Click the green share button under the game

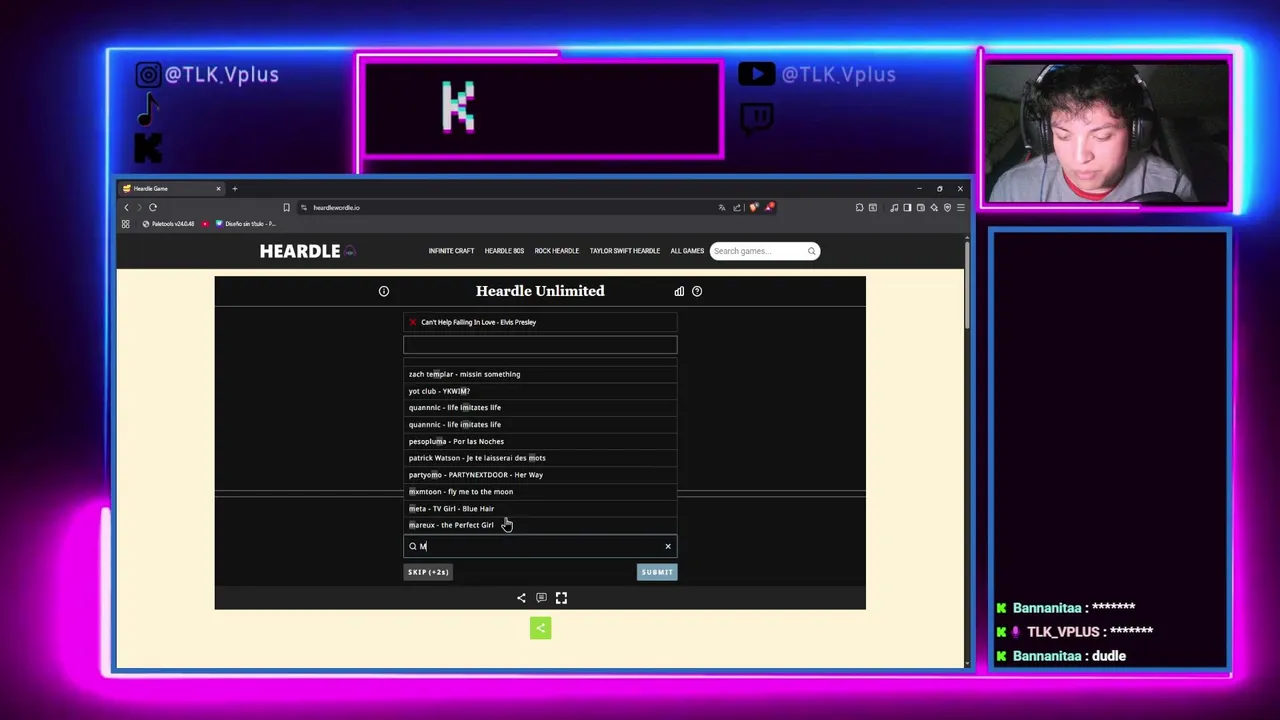point(540,628)
